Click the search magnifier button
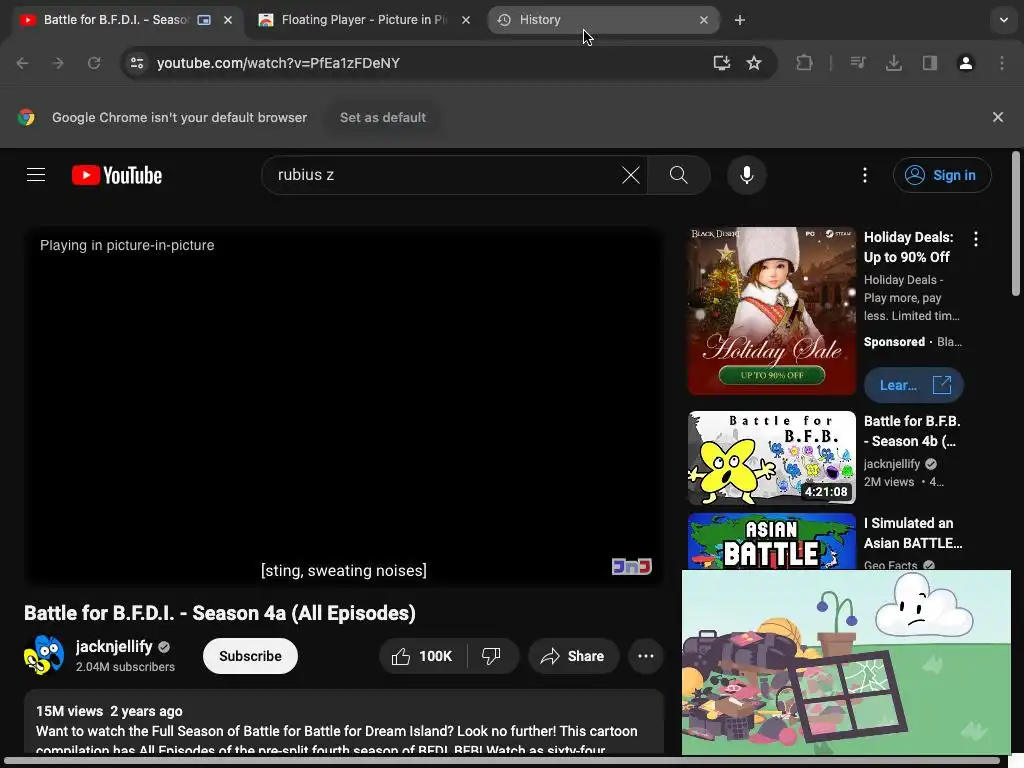 (679, 175)
